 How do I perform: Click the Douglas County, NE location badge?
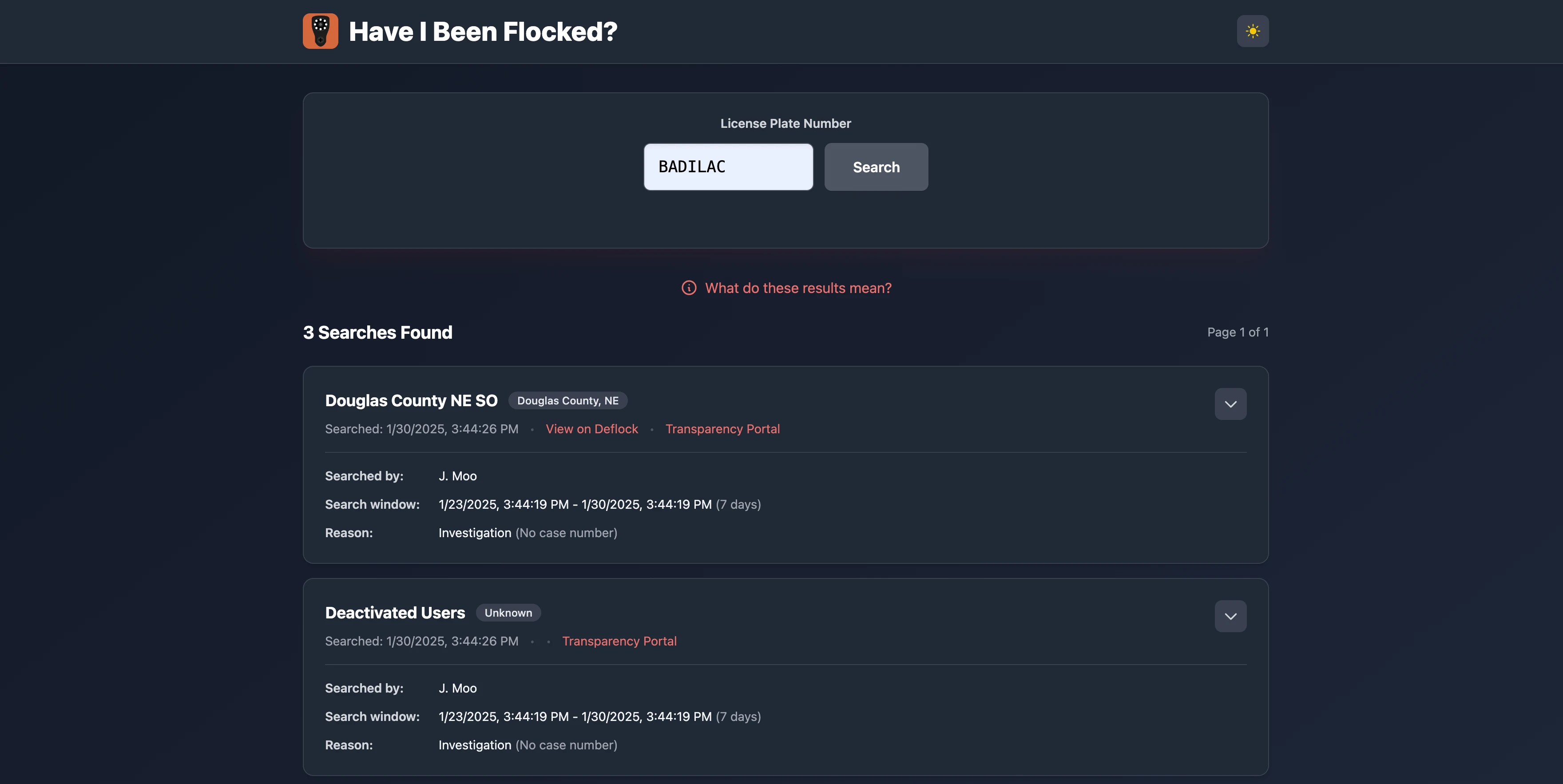(x=568, y=400)
